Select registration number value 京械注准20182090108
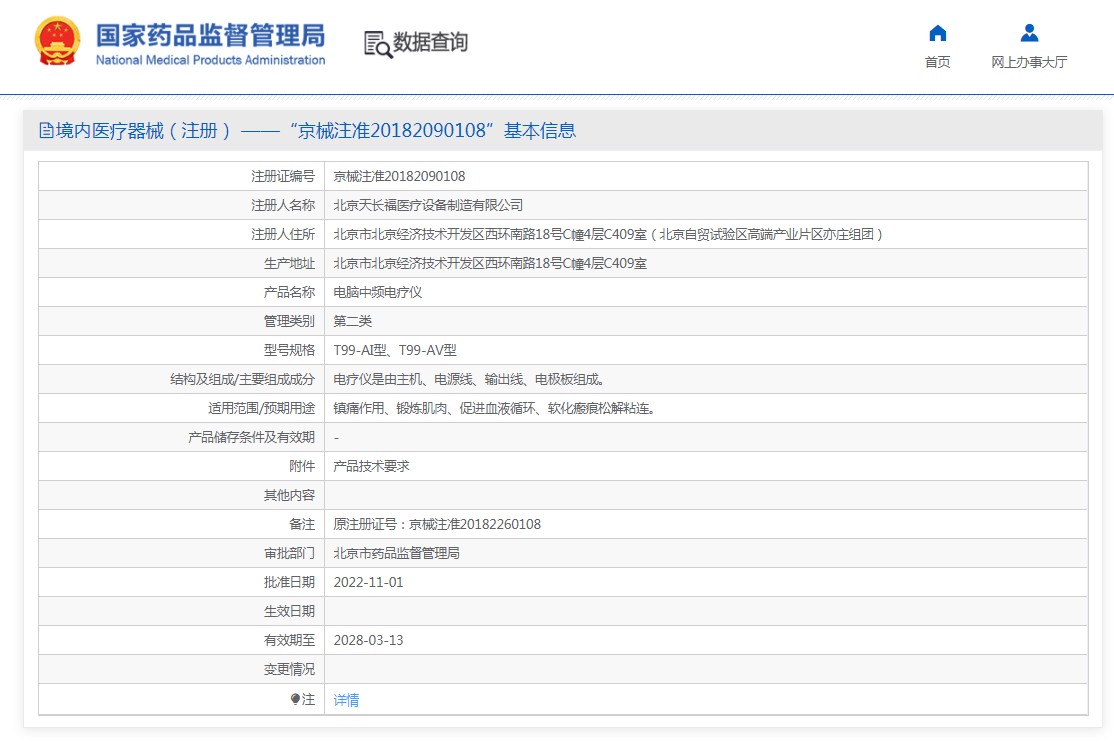The height and width of the screenshot is (745, 1114). pyautogui.click(x=399, y=176)
